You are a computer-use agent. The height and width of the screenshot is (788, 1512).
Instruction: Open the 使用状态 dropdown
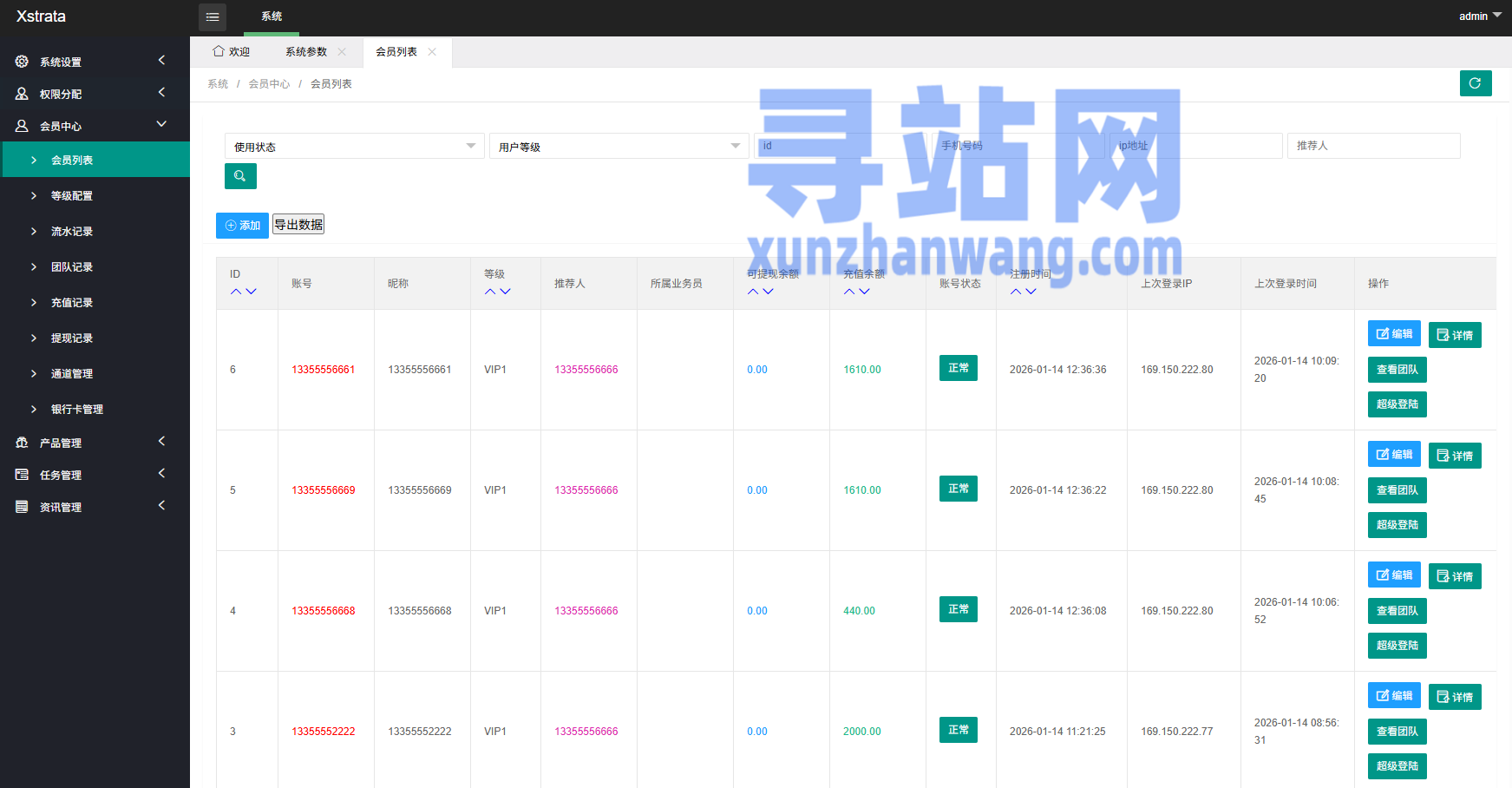click(x=353, y=147)
